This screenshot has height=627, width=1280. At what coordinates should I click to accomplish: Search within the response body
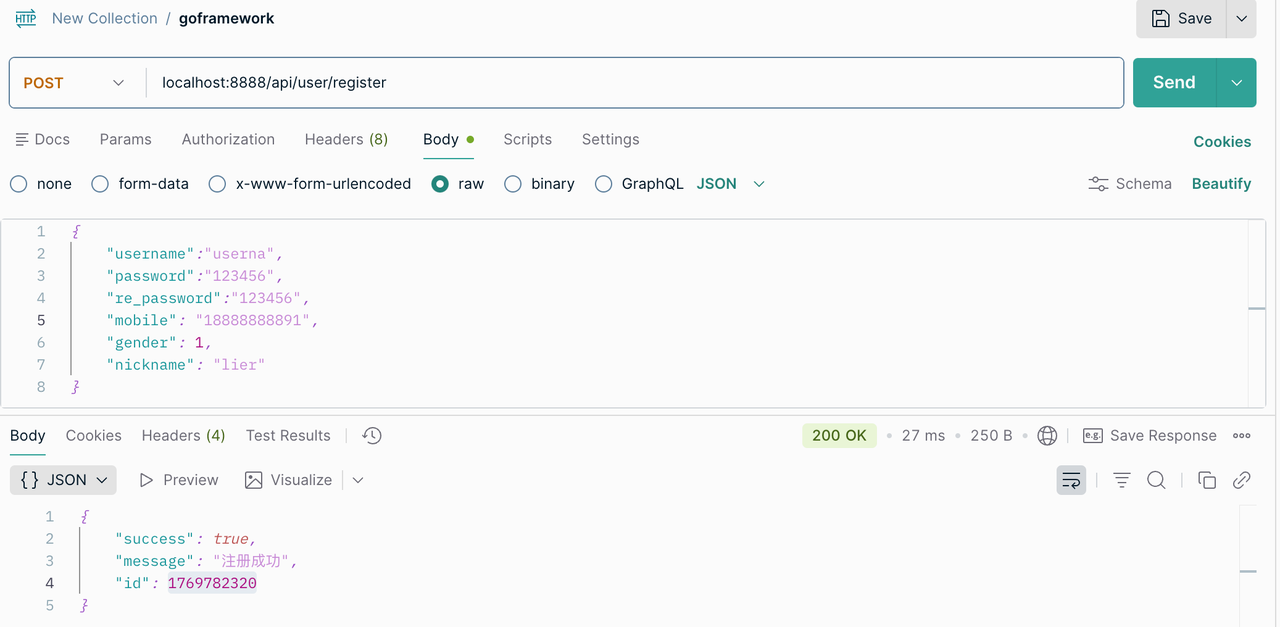pyautogui.click(x=1156, y=480)
